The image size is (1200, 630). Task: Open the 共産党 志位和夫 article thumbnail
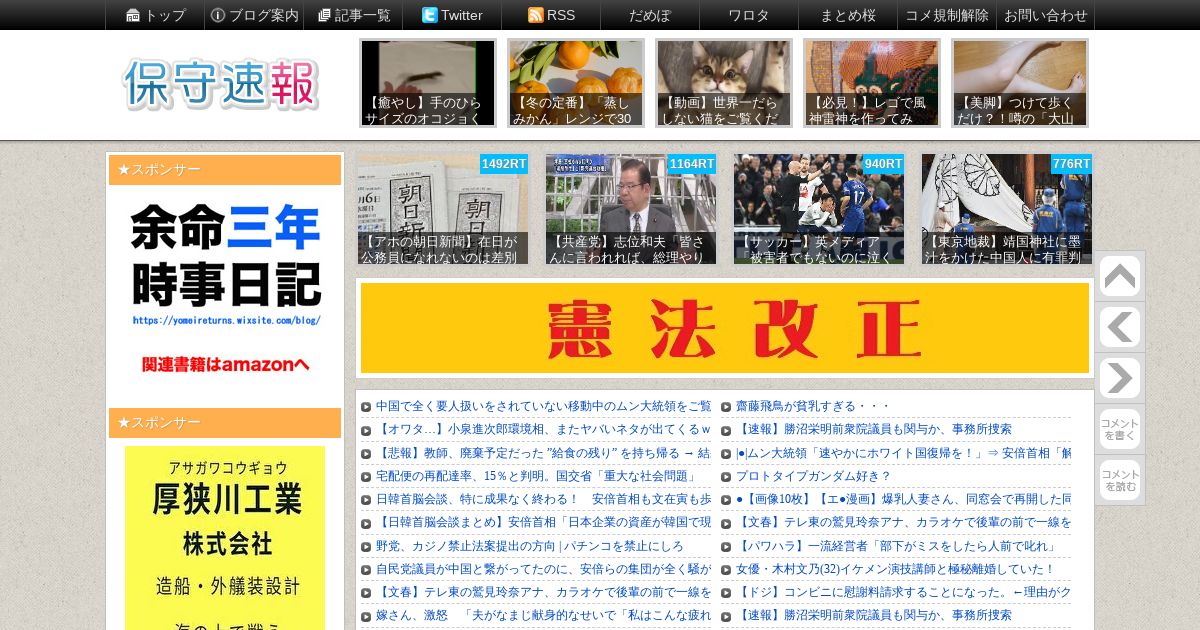[x=631, y=209]
